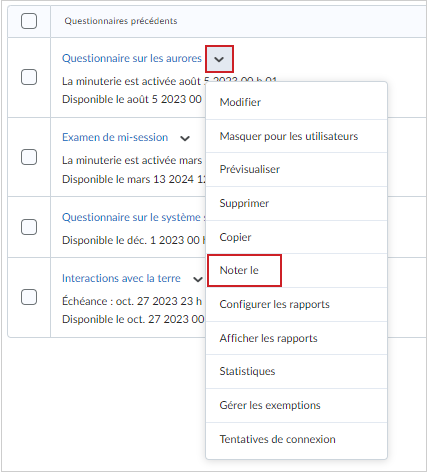Open Statistiques from the menu

[x=296, y=371]
